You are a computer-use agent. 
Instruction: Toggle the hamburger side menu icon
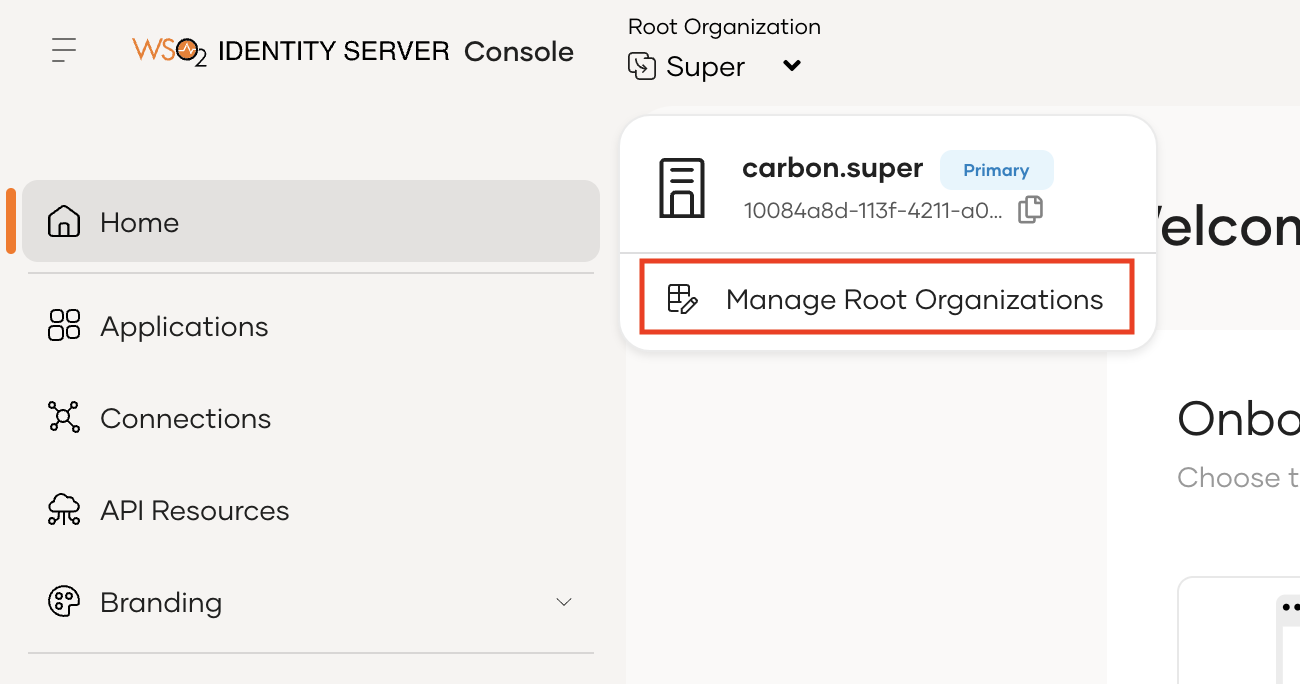[x=64, y=50]
